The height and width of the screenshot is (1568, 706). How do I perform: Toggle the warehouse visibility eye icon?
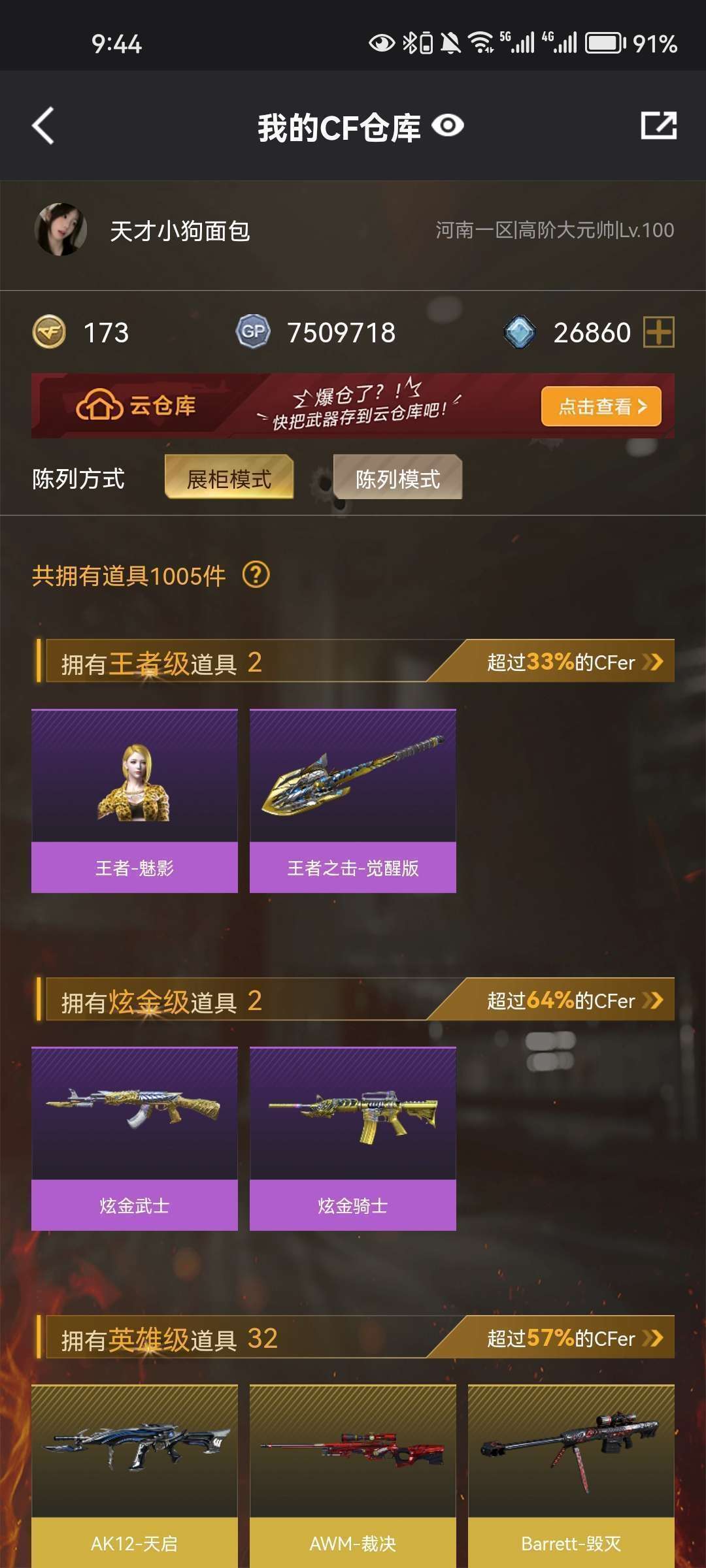click(448, 125)
